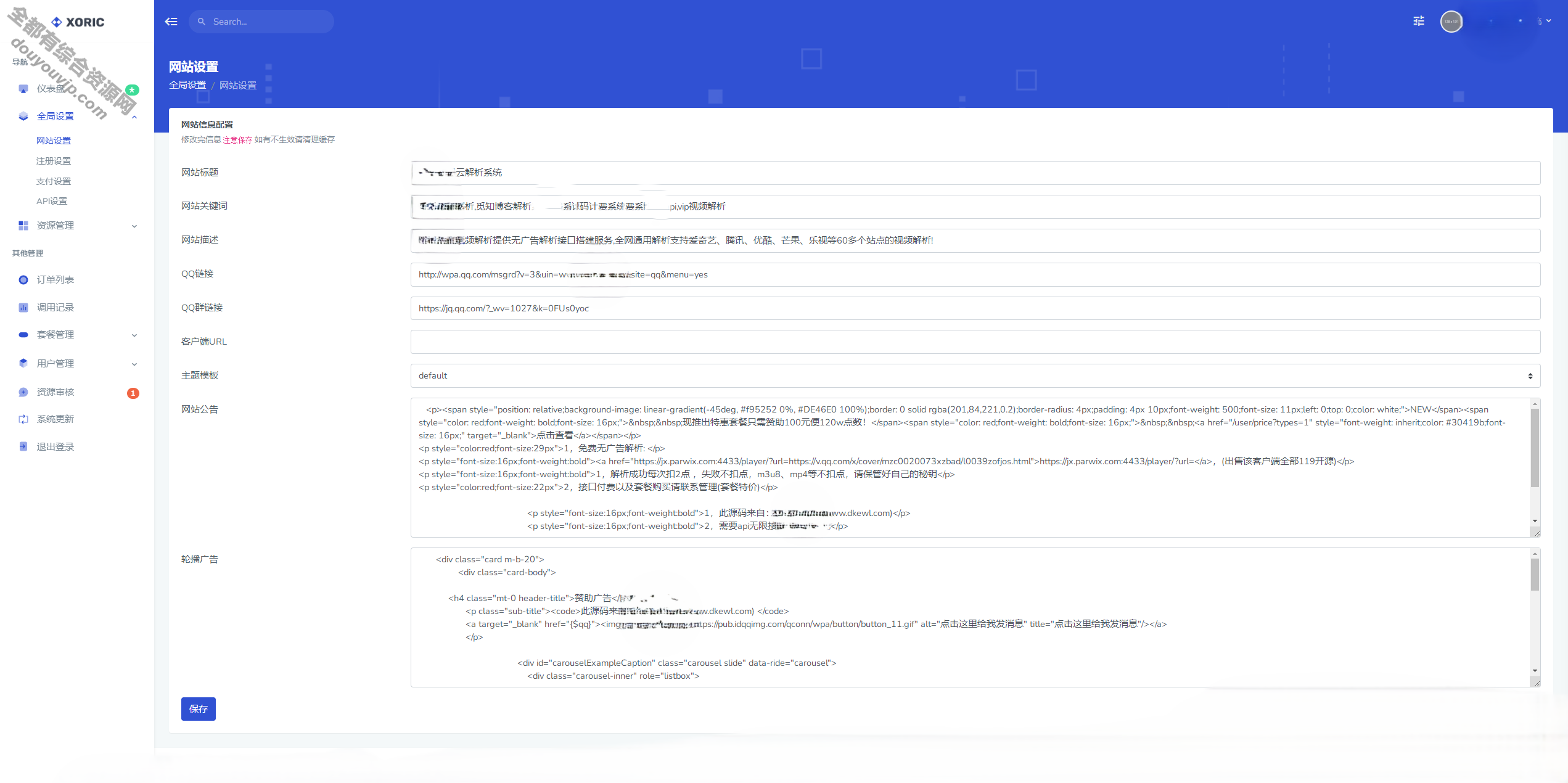Click the 注册设置 menu item
Image resolution: width=1568 pixels, height=783 pixels.
point(53,160)
